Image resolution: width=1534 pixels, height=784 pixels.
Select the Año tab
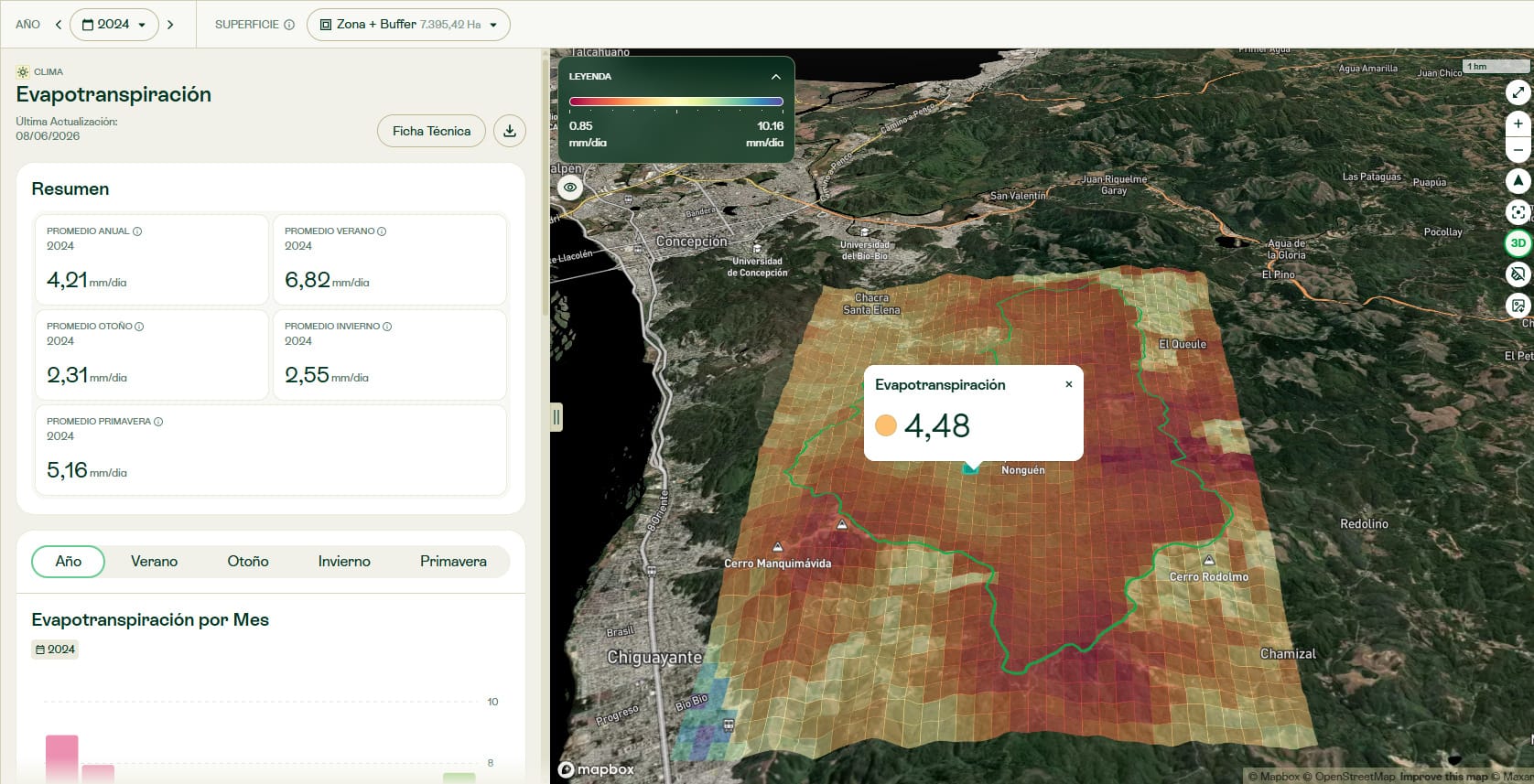(69, 562)
